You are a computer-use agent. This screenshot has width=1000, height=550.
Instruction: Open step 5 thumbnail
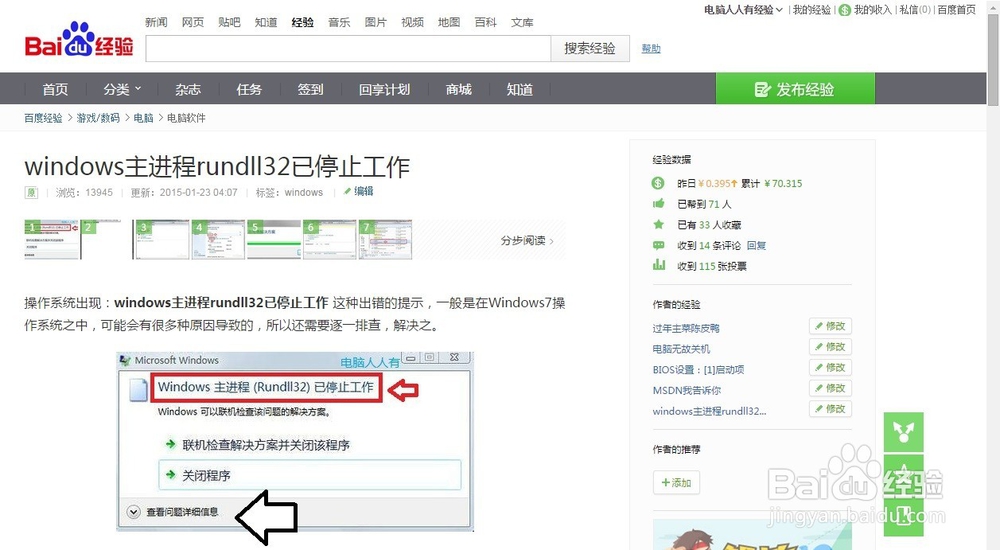coord(274,239)
